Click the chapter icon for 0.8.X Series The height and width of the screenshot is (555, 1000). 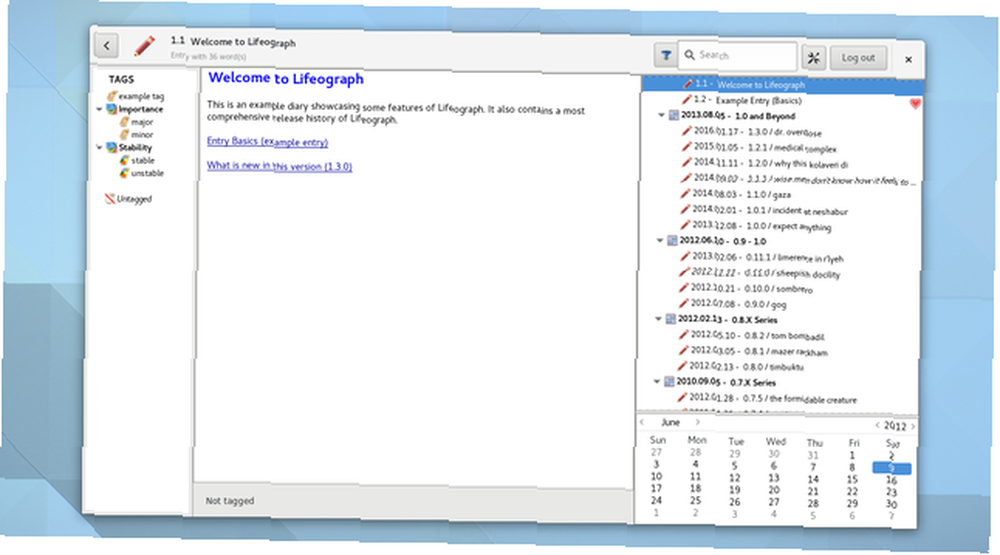[x=670, y=319]
